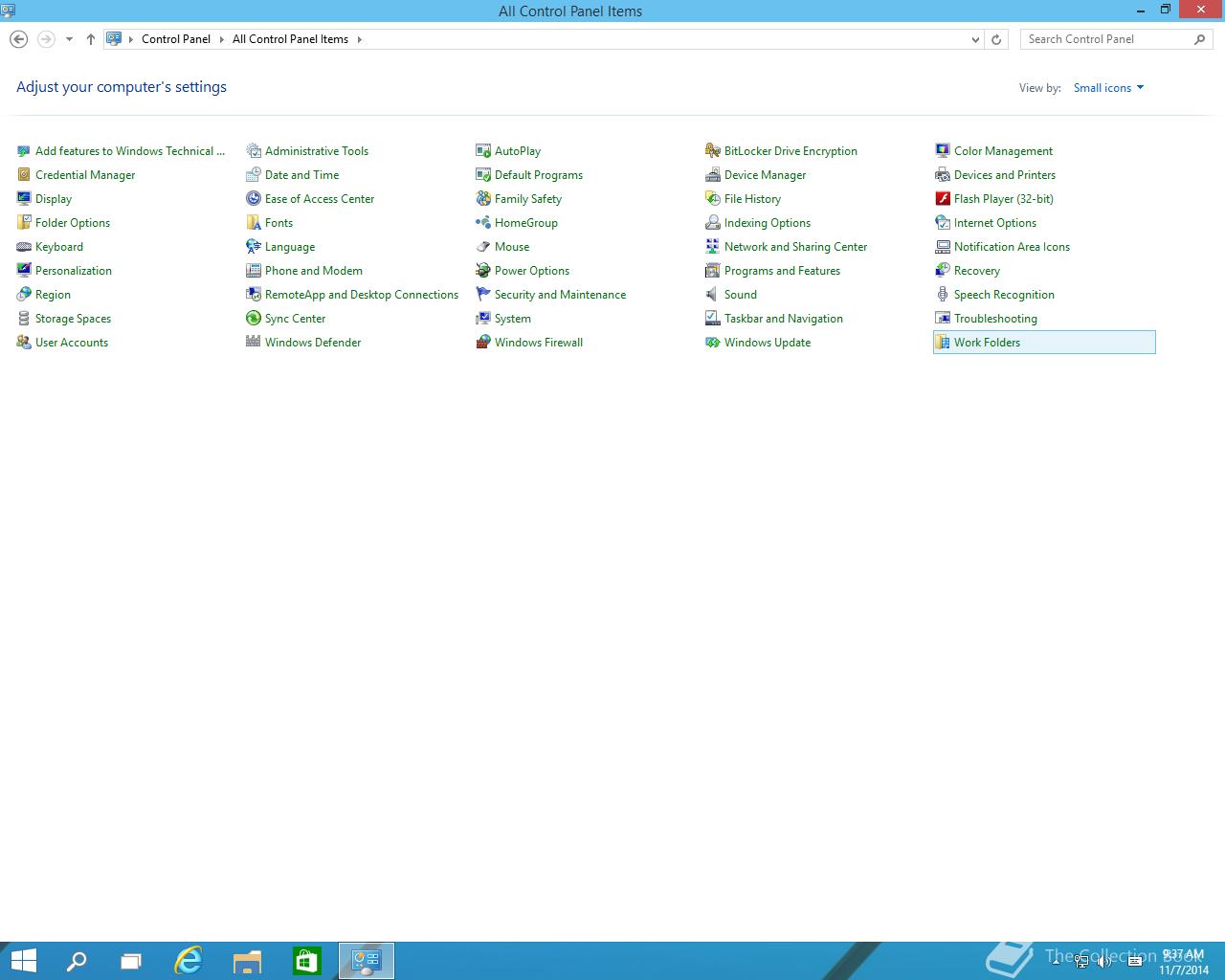The image size is (1225, 980).
Task: Click the Windows Defender icon
Action: click(254, 343)
